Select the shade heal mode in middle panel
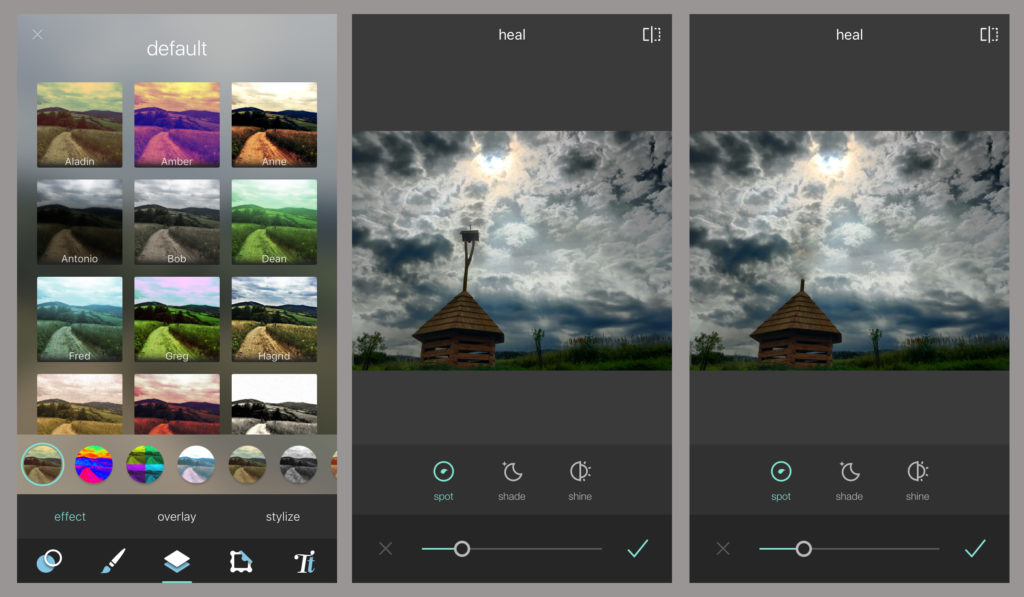The height and width of the screenshot is (597, 1024). [512, 479]
